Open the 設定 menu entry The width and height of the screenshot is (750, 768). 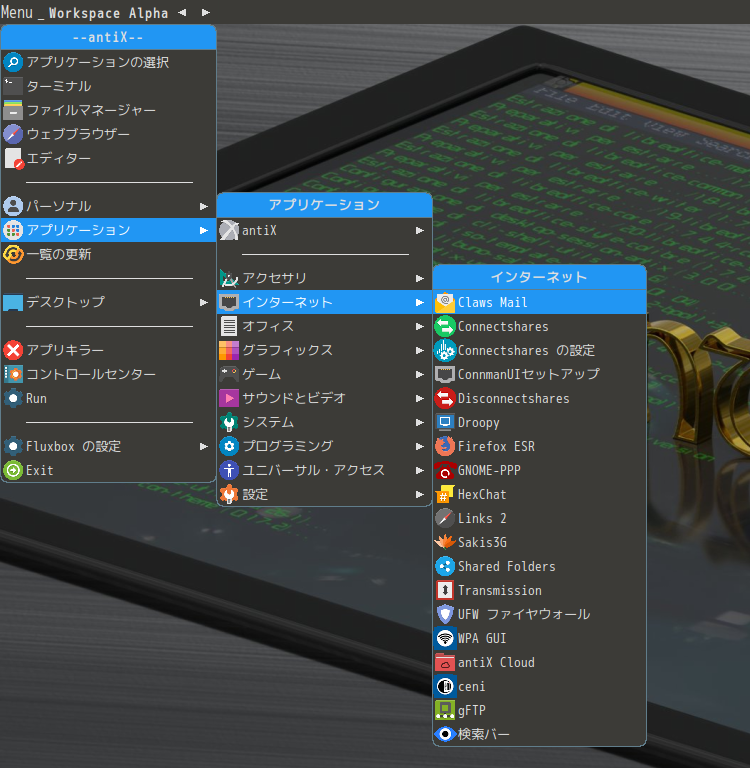[324, 494]
